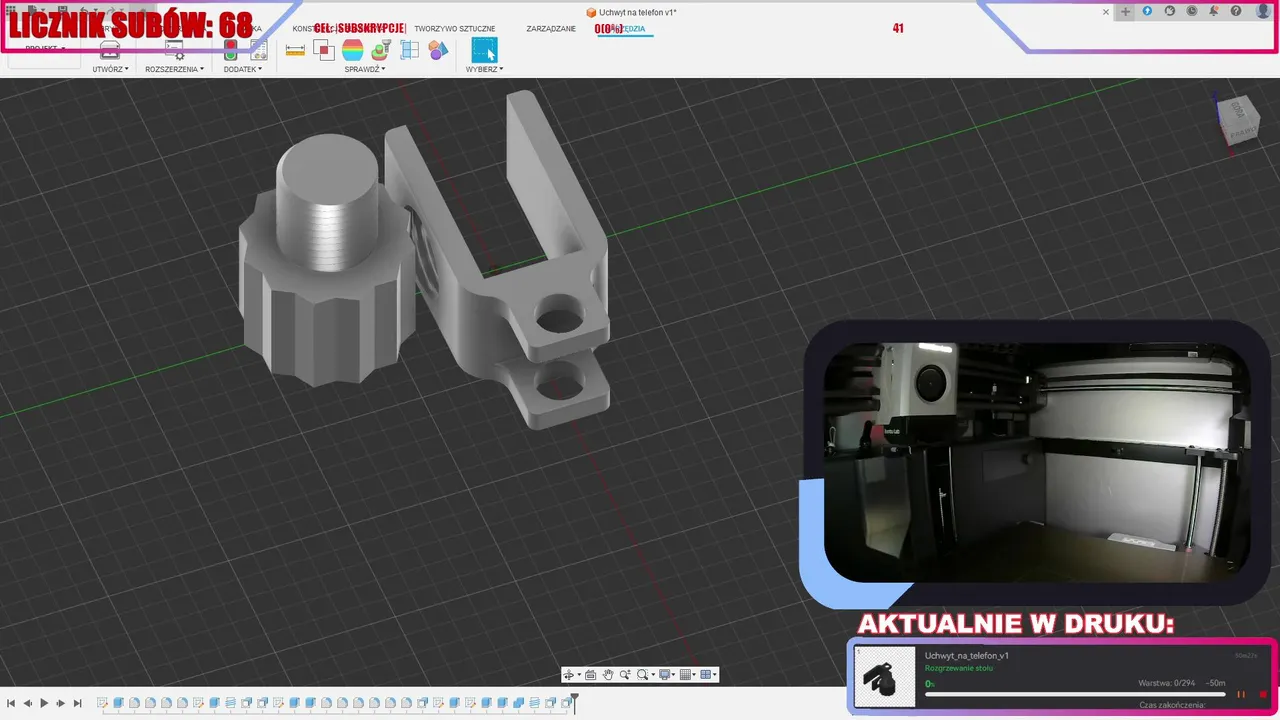1280x720 pixels.
Task: Open the Viewports layout icon
Action: click(706, 675)
